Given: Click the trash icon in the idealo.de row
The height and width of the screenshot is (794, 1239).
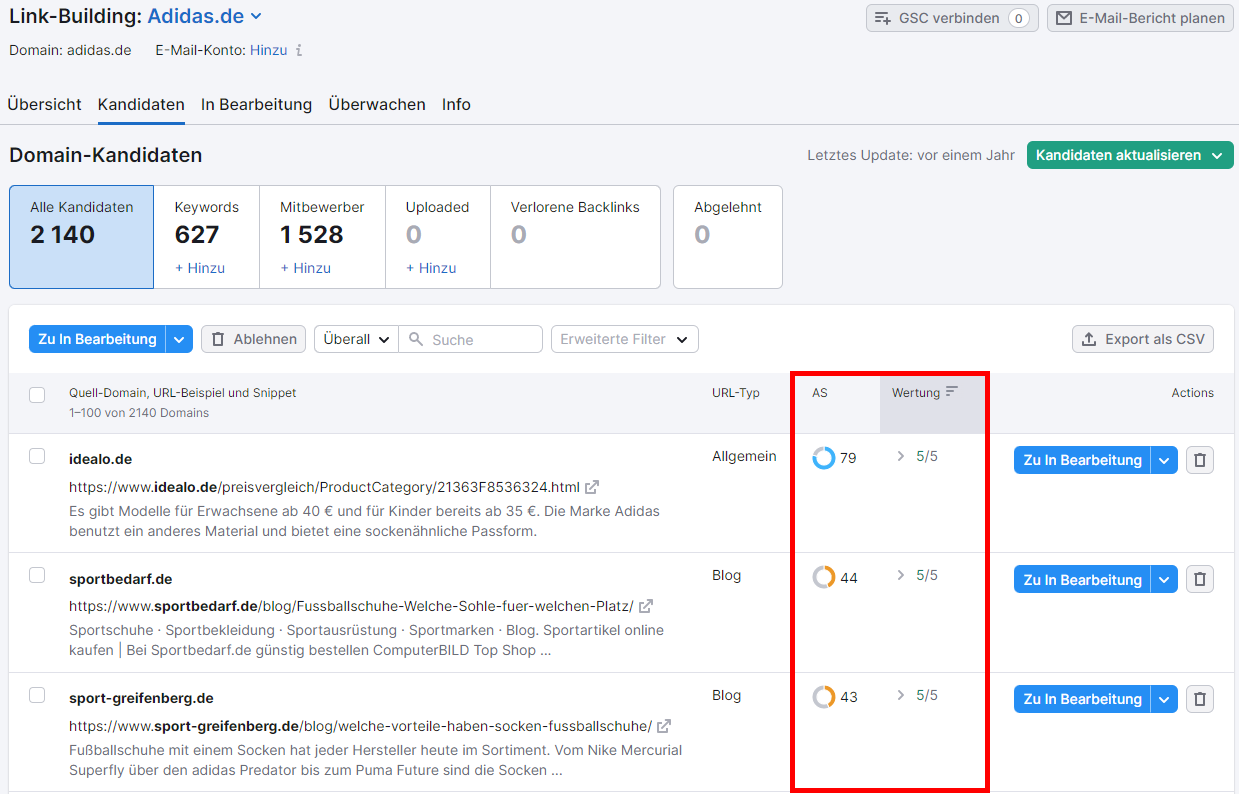Looking at the screenshot, I should pos(1200,459).
